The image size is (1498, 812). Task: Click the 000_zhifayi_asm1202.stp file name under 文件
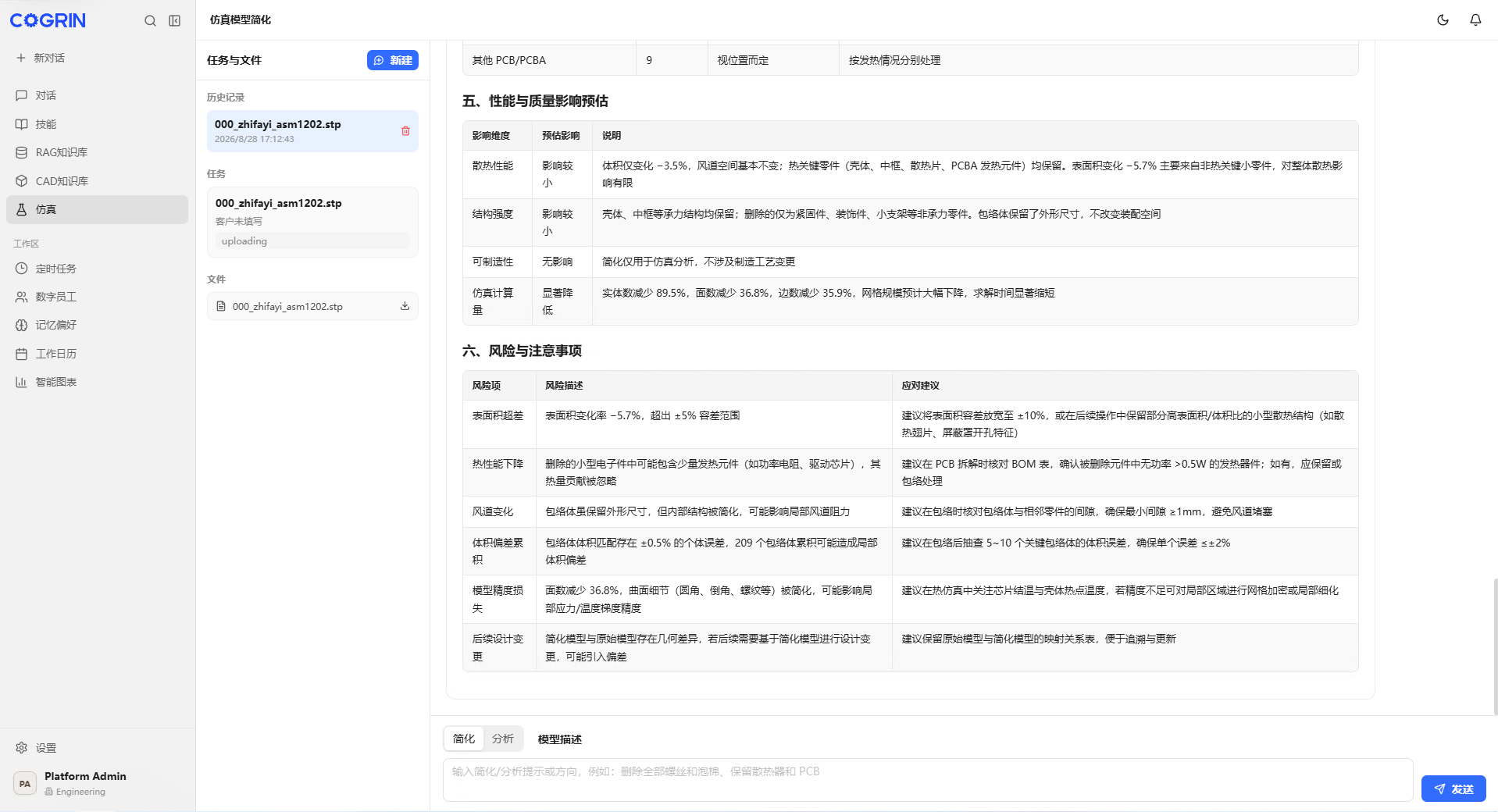(x=287, y=307)
